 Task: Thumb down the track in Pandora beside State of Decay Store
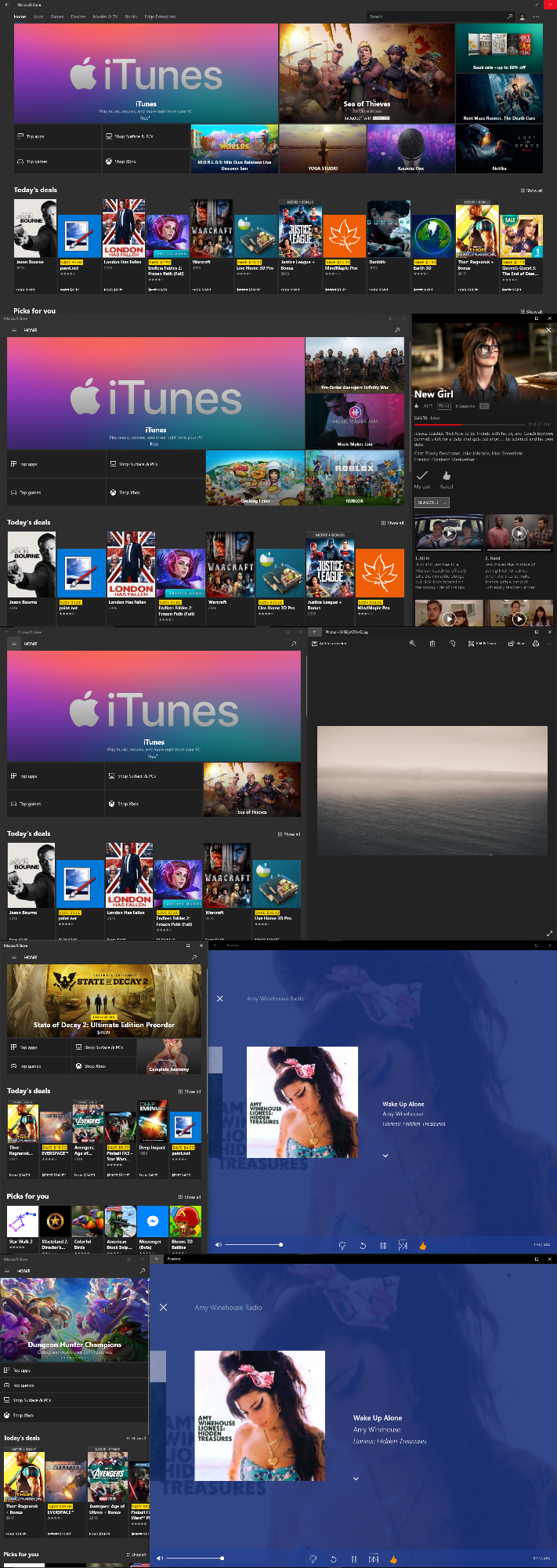342,1245
